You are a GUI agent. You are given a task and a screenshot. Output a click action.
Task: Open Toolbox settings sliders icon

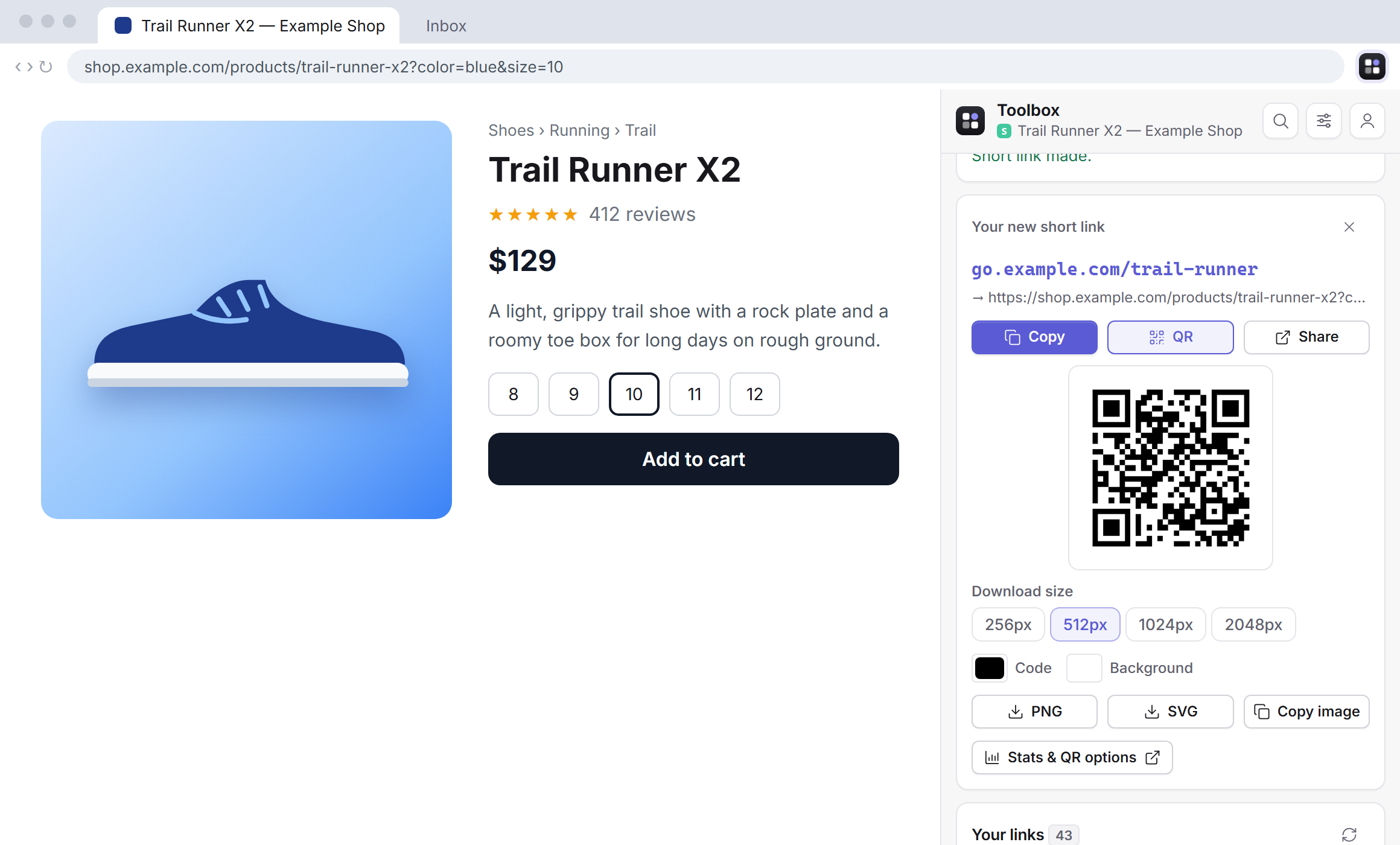[1324, 121]
